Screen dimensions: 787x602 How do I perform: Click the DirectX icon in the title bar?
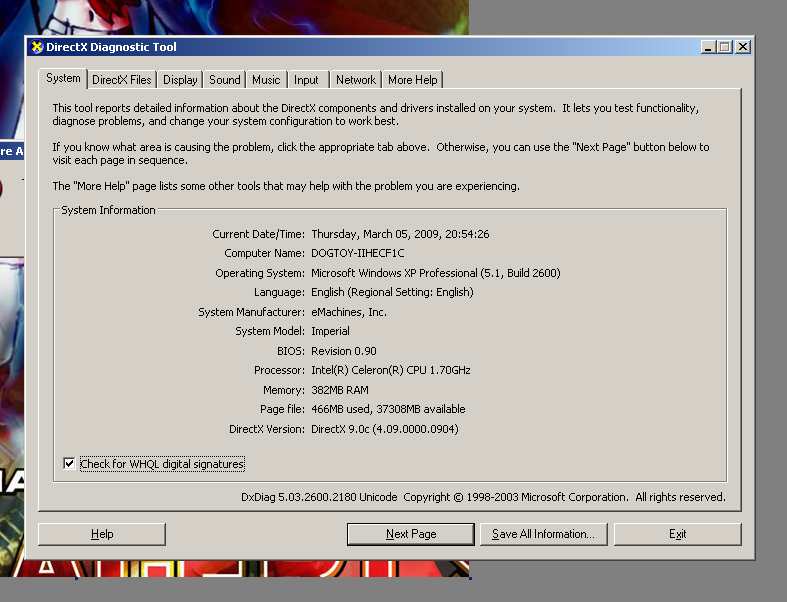click(x=37, y=47)
